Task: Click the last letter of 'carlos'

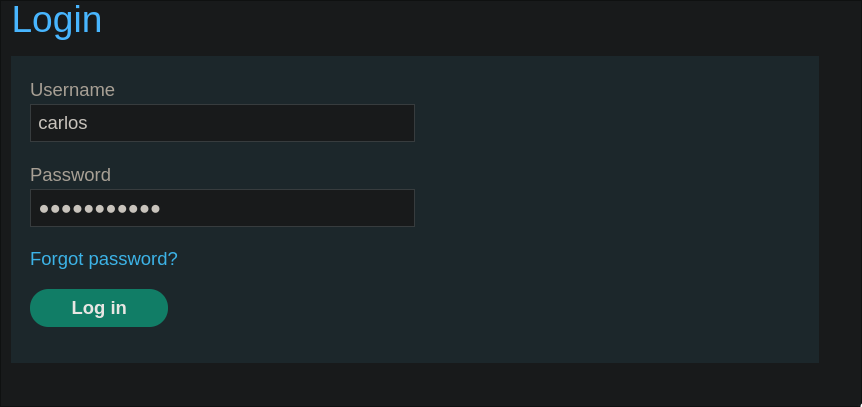Action: (x=83, y=124)
